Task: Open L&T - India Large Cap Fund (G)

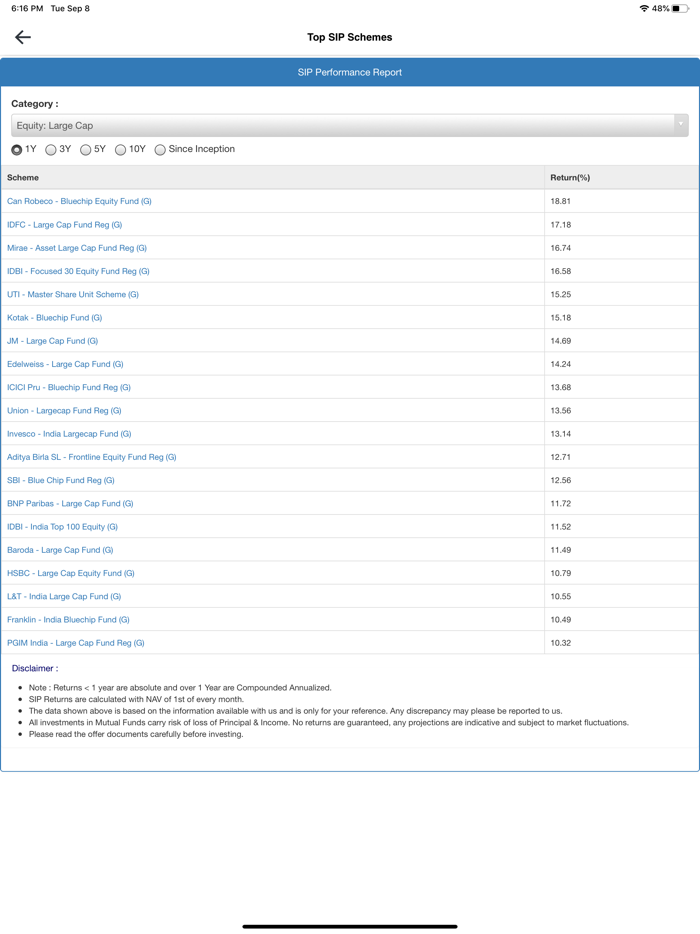Action: coord(64,596)
